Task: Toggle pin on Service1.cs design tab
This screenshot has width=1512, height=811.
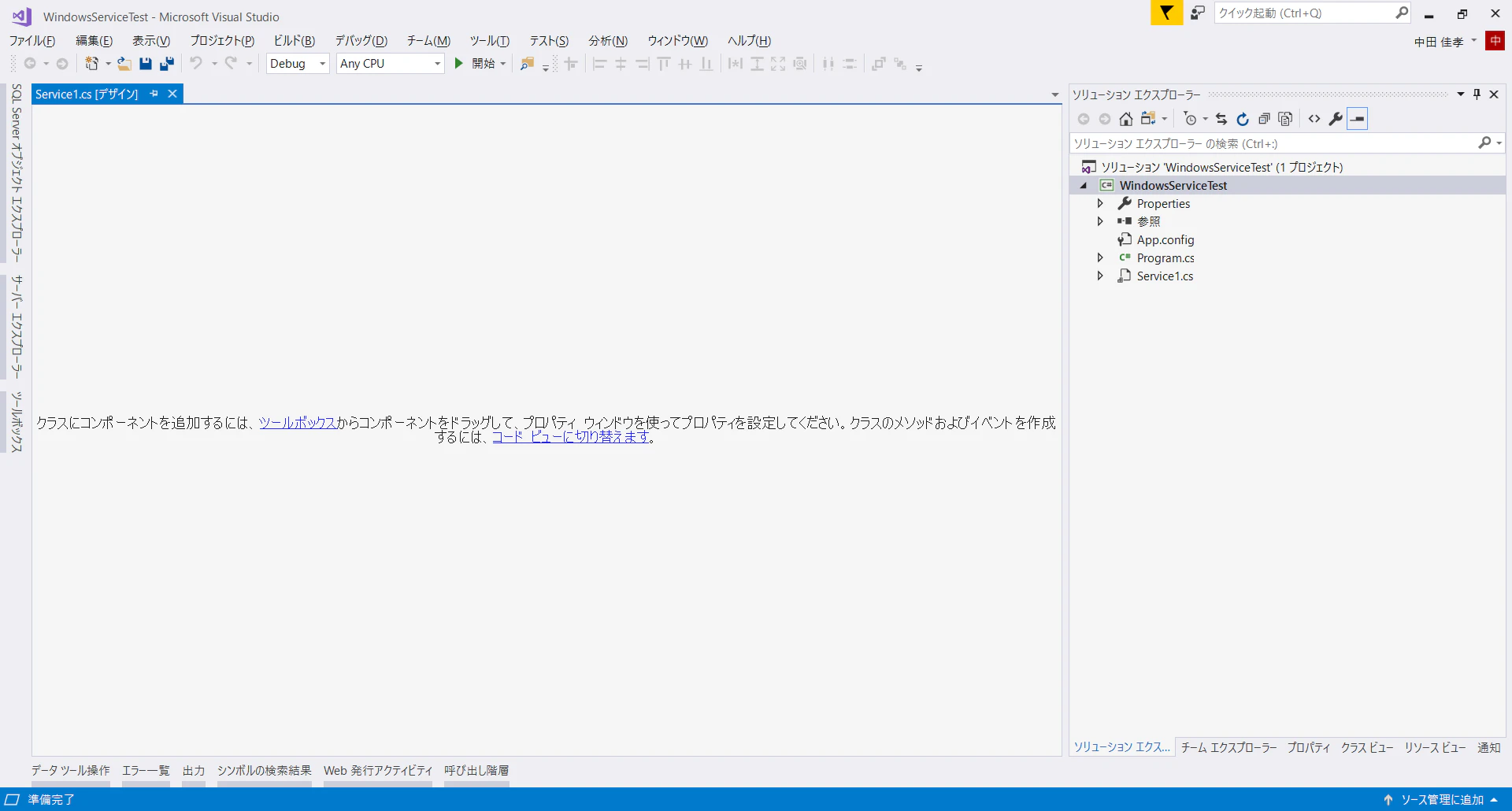Action: pyautogui.click(x=154, y=94)
